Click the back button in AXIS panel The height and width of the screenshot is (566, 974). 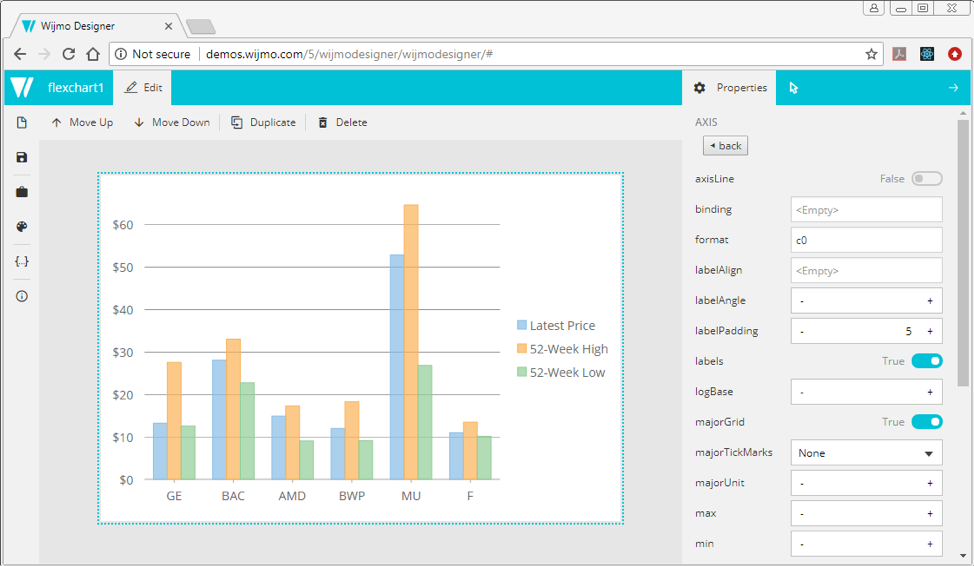click(x=726, y=146)
